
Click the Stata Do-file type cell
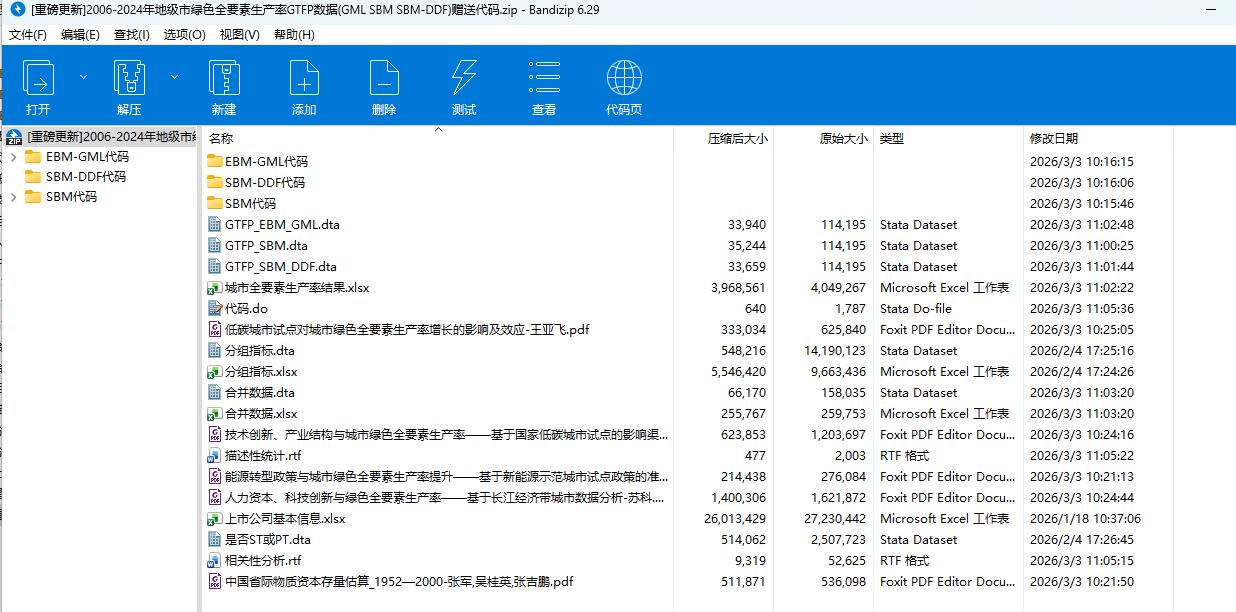916,308
